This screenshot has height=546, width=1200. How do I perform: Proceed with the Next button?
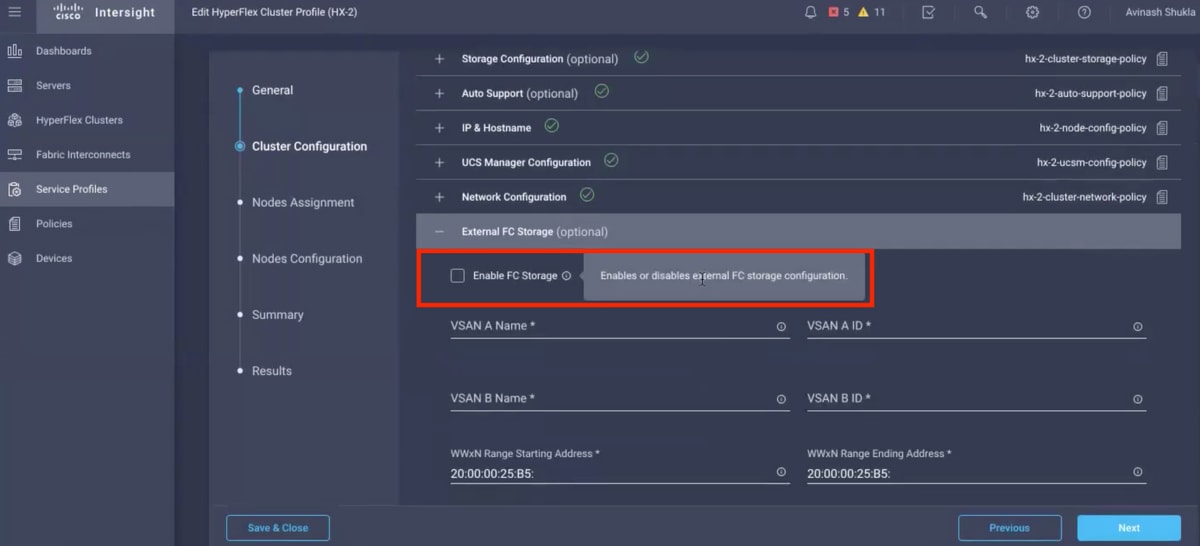pyautogui.click(x=1129, y=528)
